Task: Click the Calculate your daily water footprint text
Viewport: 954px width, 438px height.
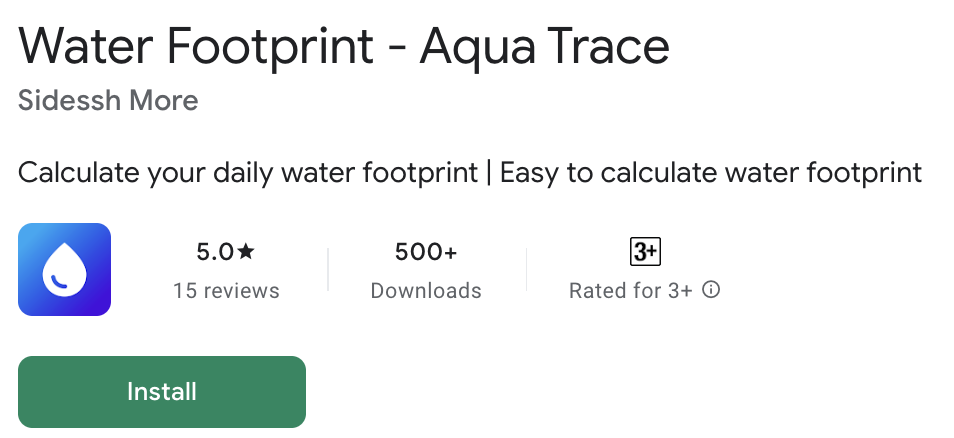Action: 248,172
